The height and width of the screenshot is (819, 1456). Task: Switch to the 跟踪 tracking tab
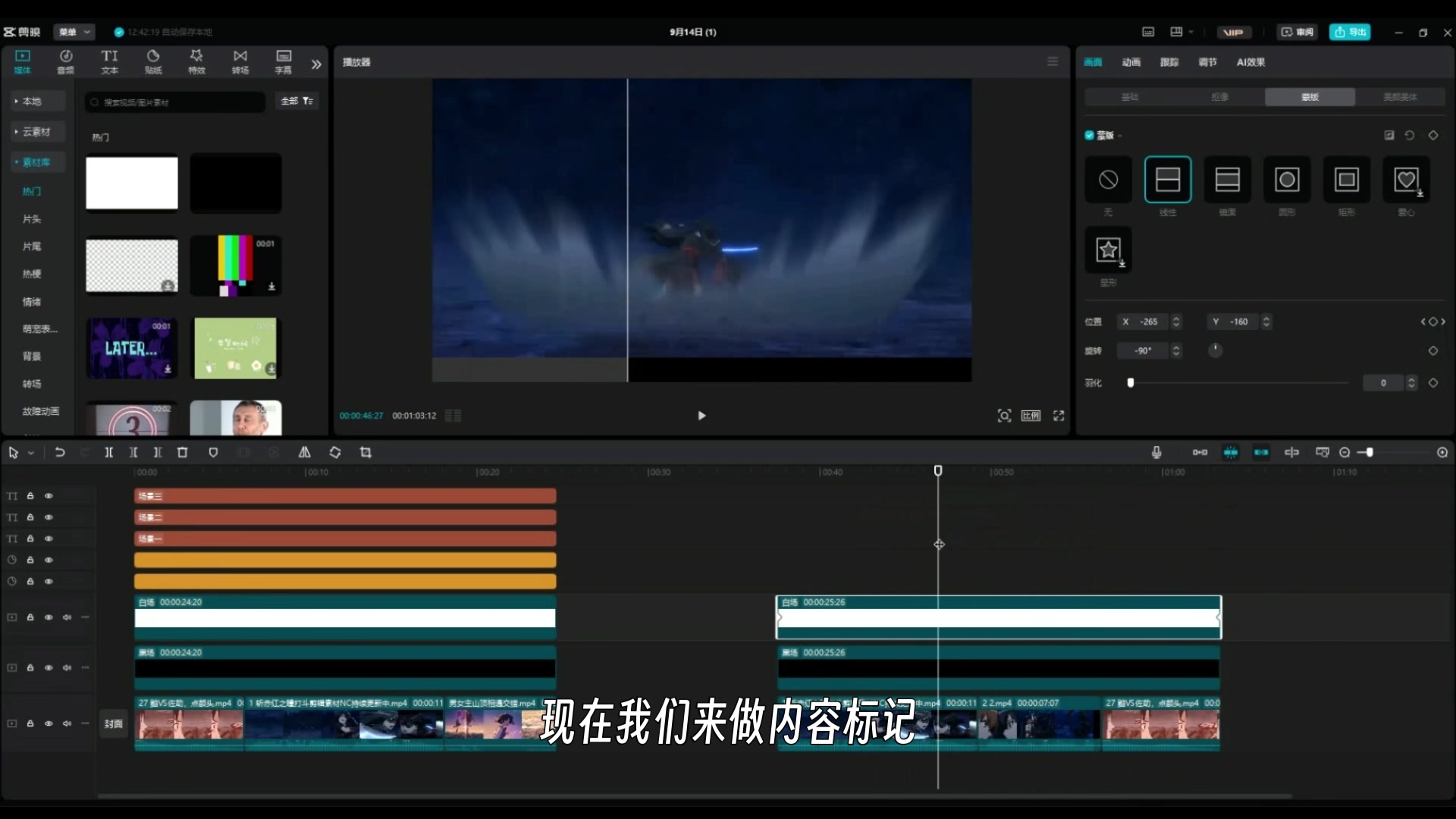pyautogui.click(x=1169, y=62)
